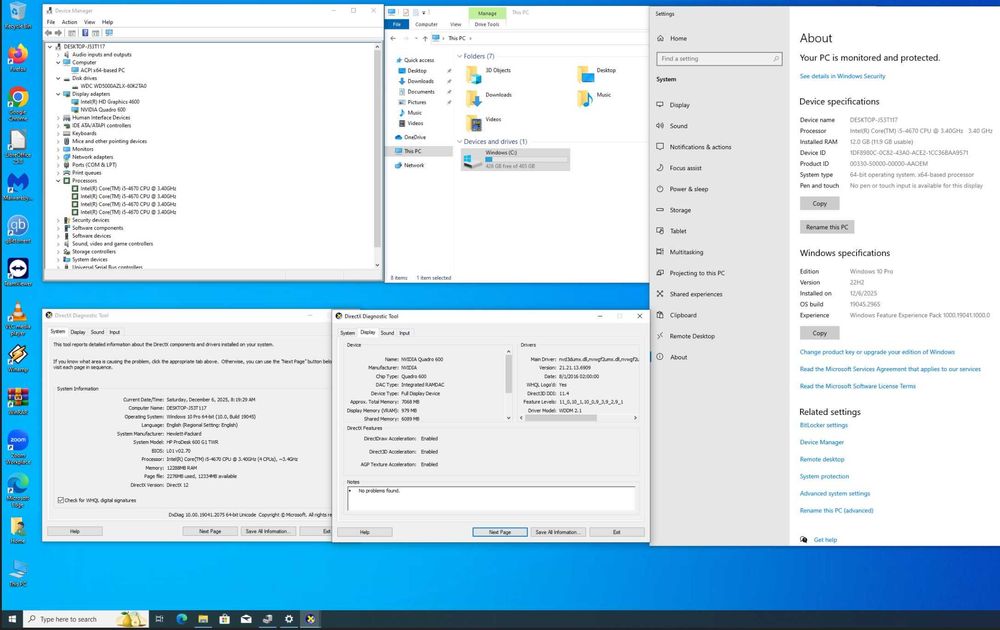This screenshot has height=630, width=1000.
Task: Collapse the Folders (7) group in Explorer
Action: (x=459, y=56)
